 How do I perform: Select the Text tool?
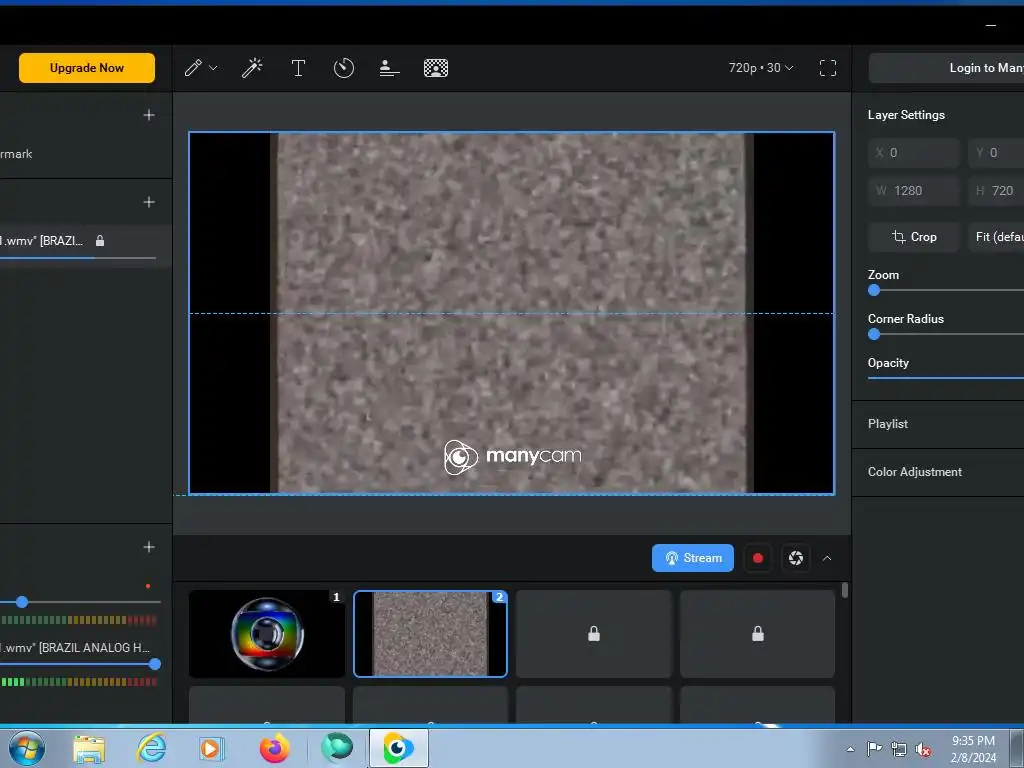coord(298,68)
